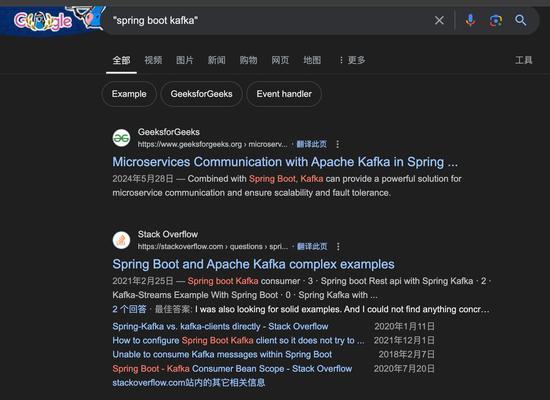Select the 全部 results tab
Screen dimensions: 550x400
121,60
